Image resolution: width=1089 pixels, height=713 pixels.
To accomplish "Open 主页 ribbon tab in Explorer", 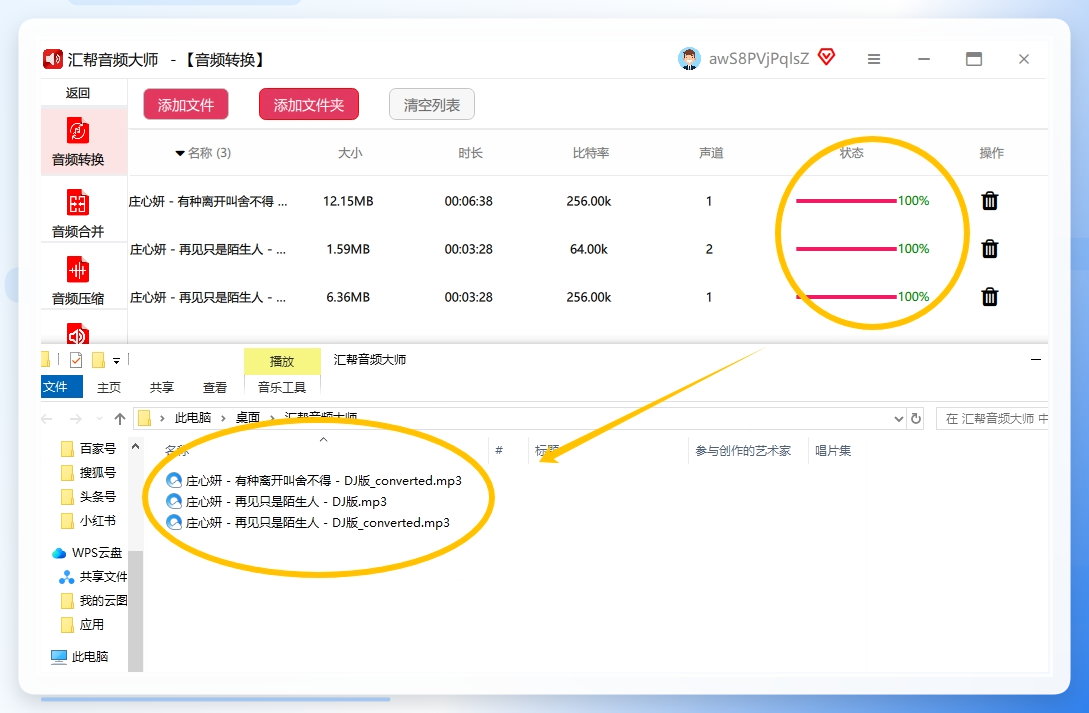I will pyautogui.click(x=109, y=387).
